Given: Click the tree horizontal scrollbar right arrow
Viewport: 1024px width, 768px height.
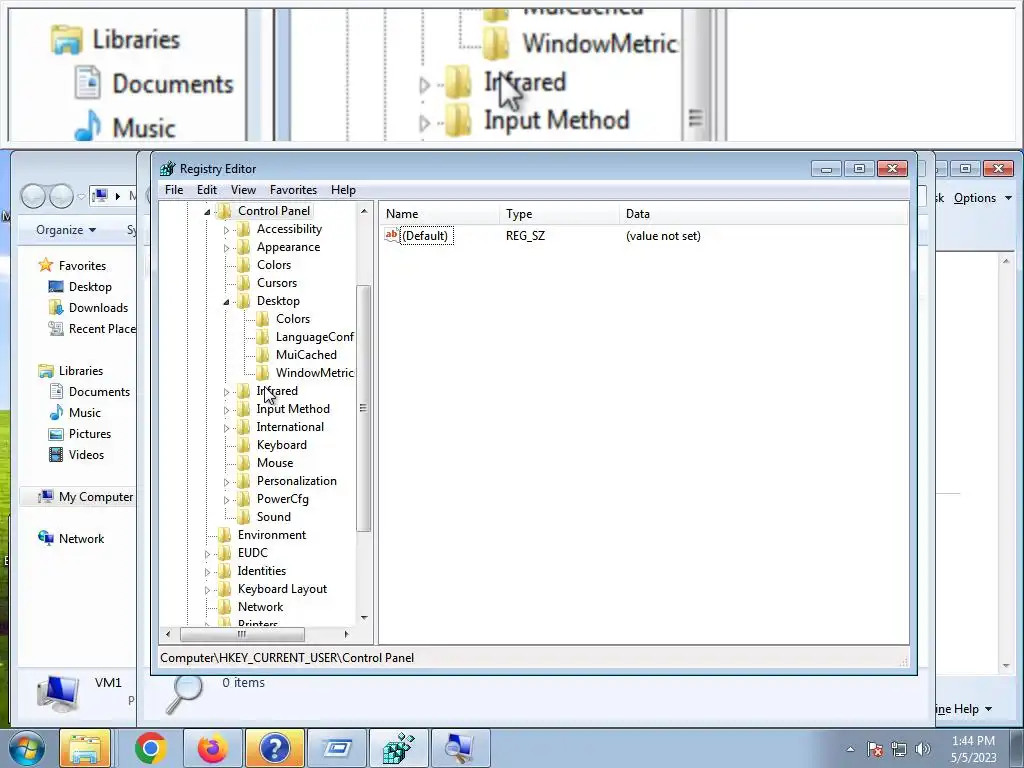Looking at the screenshot, I should coord(346,634).
